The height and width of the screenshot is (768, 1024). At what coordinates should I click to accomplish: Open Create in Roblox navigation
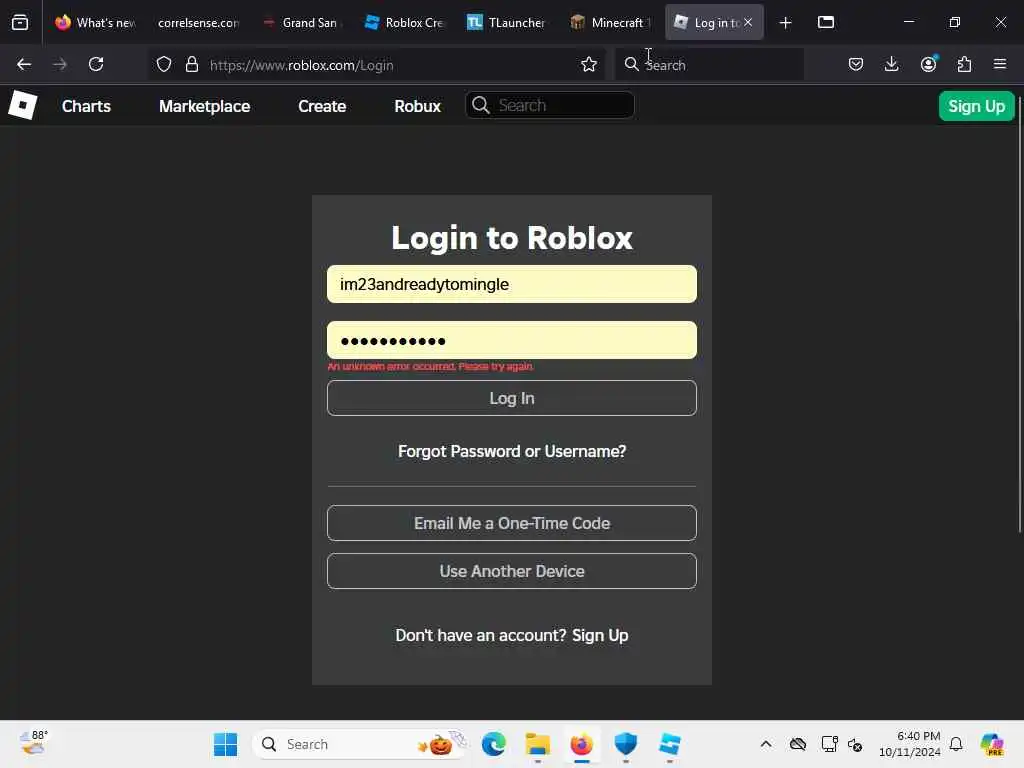322,106
